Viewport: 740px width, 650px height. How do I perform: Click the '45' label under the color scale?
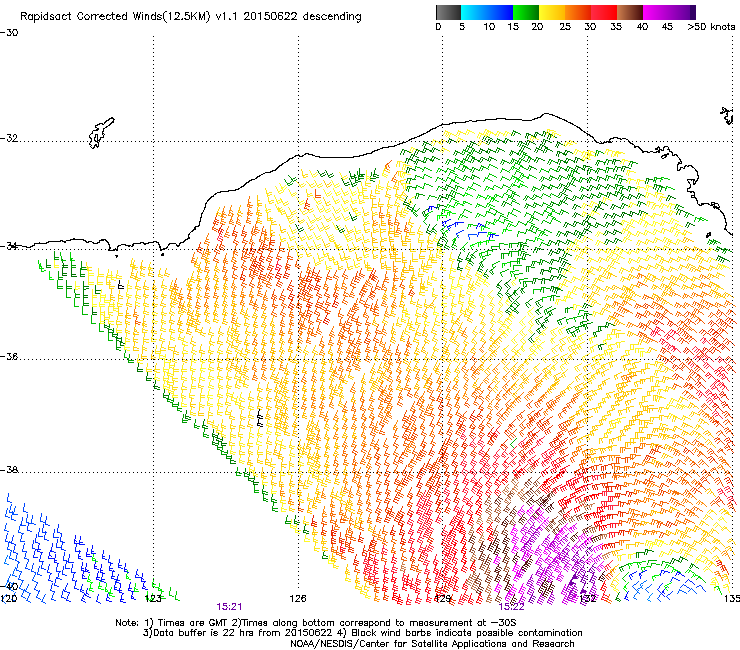coord(667,27)
